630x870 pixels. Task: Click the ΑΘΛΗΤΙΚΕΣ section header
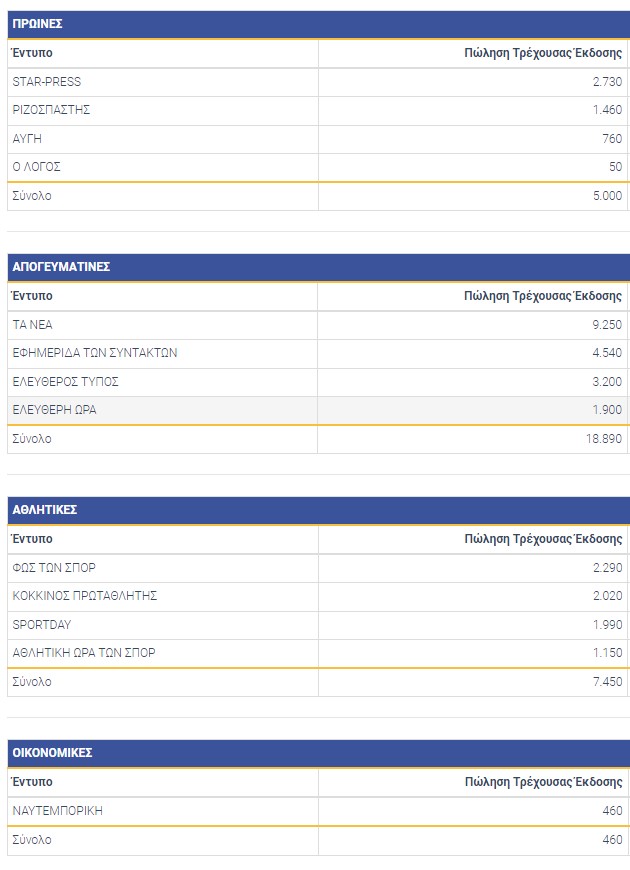point(45,510)
